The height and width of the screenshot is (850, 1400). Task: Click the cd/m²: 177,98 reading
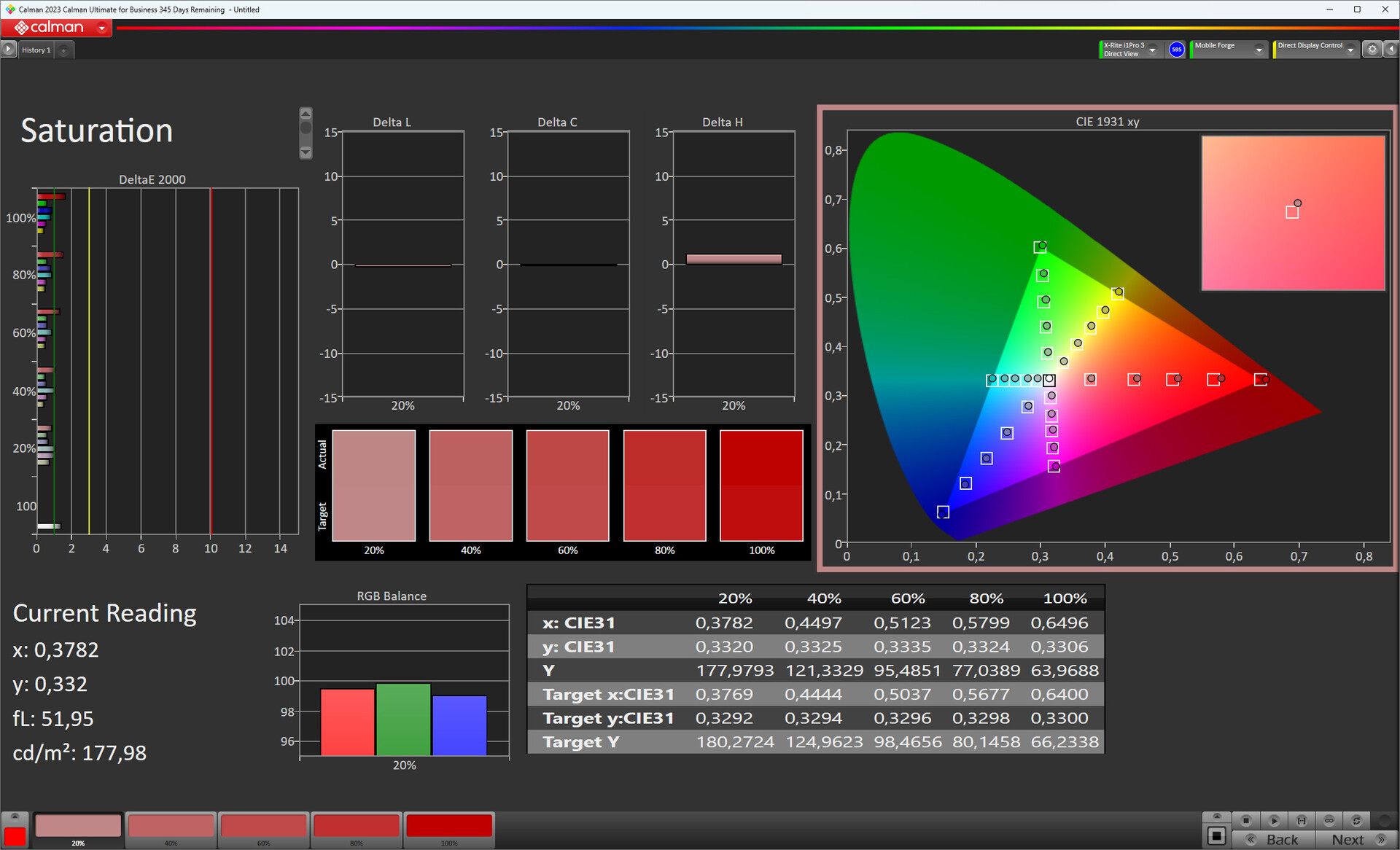click(x=79, y=753)
